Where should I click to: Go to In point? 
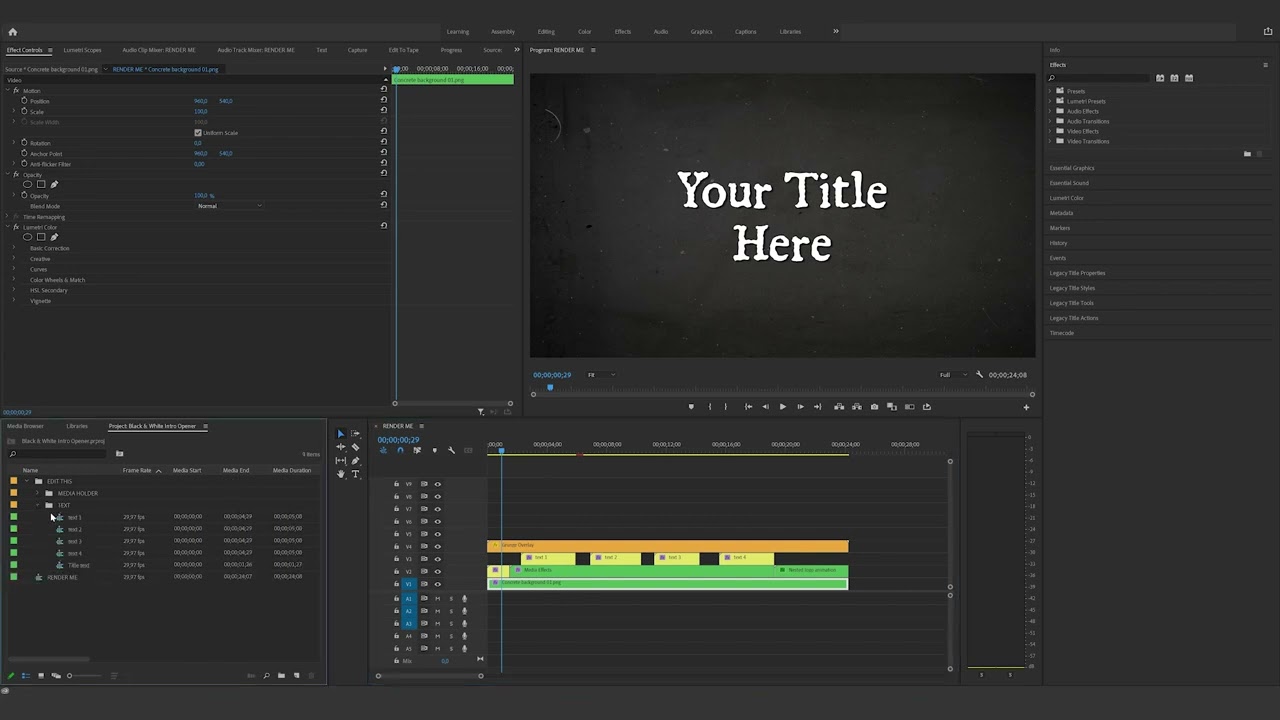click(x=748, y=407)
